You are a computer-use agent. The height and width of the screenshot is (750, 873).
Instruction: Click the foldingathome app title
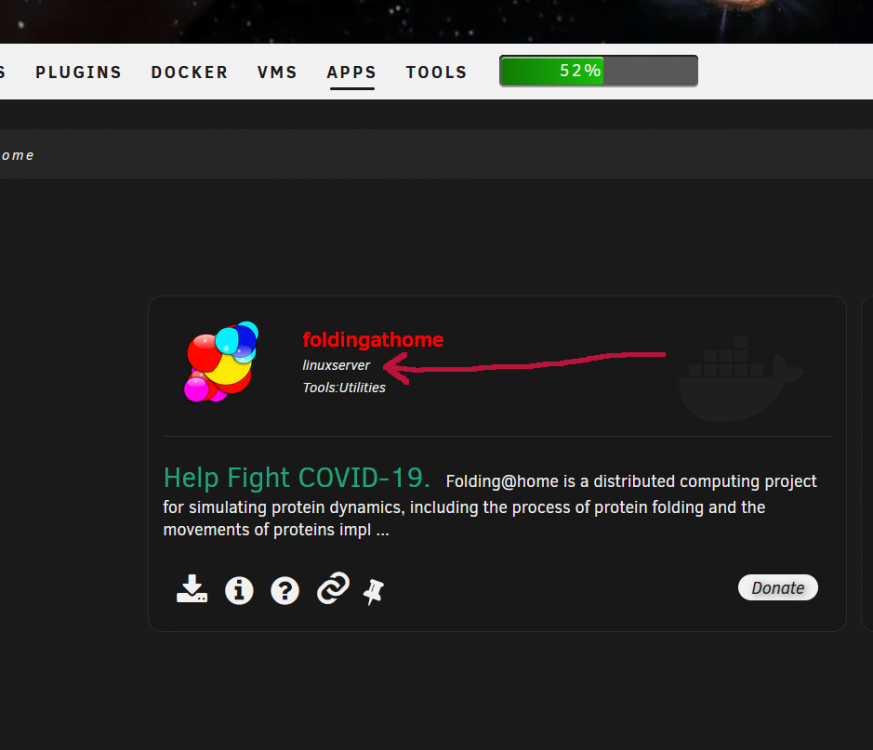372,340
